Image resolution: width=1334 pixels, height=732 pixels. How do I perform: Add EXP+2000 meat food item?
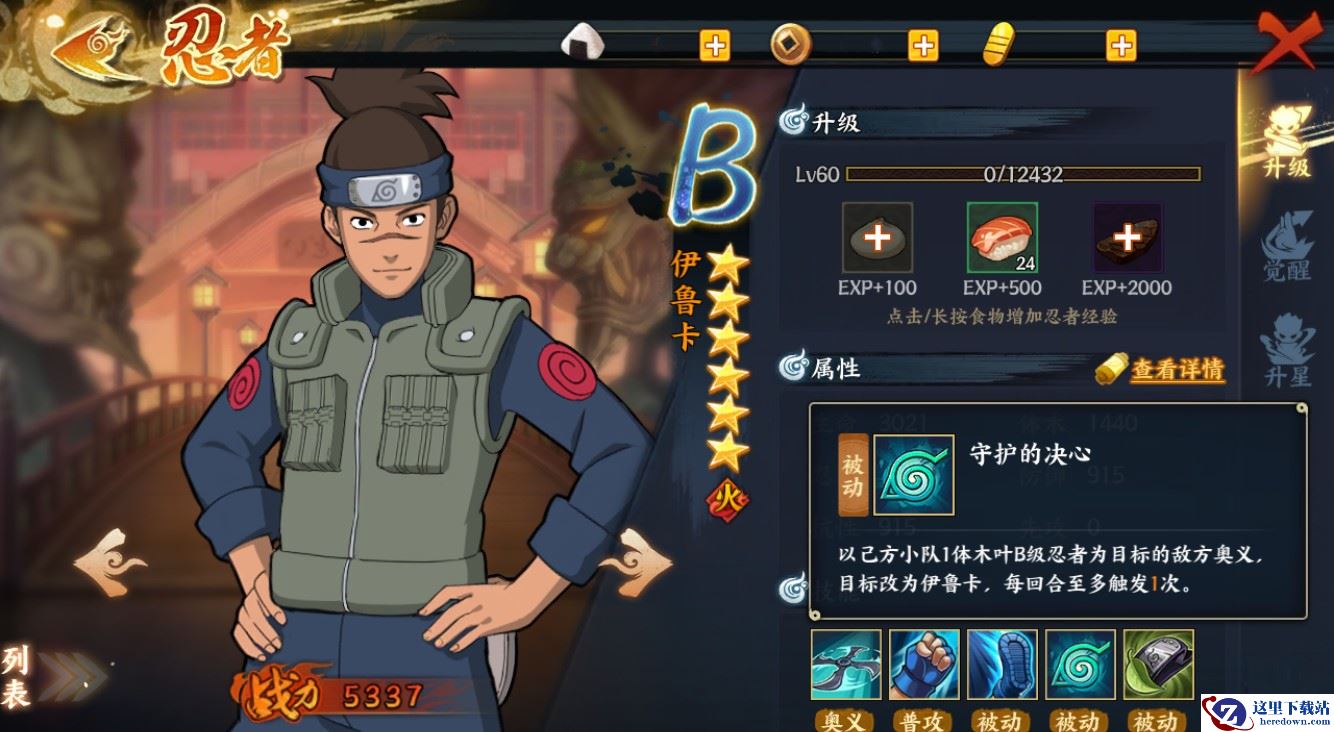click(1127, 238)
